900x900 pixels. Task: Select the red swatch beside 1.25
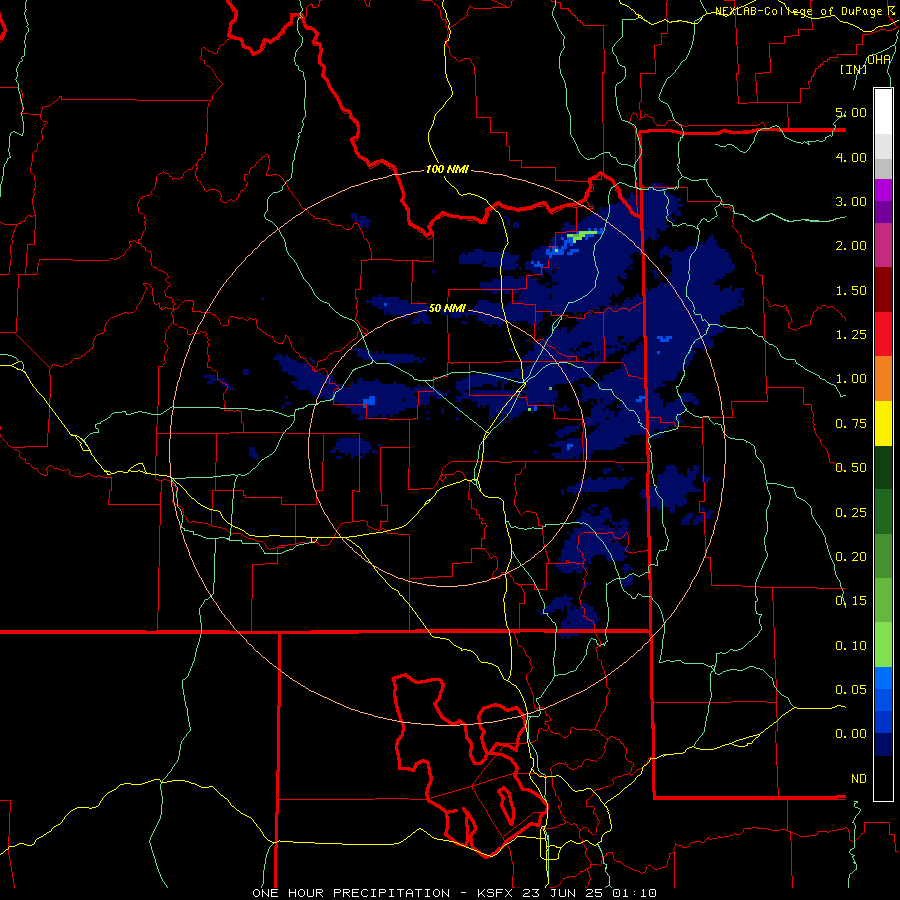883,334
